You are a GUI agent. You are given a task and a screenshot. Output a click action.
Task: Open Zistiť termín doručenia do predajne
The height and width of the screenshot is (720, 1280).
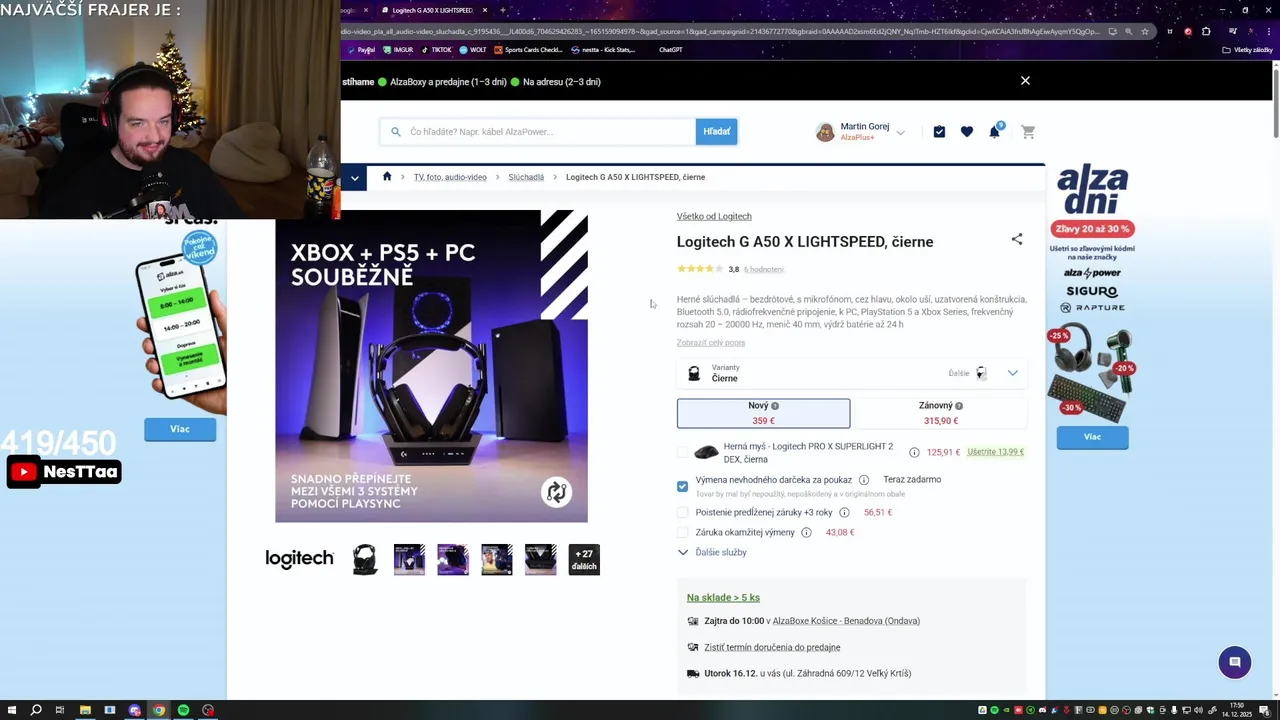(x=772, y=648)
